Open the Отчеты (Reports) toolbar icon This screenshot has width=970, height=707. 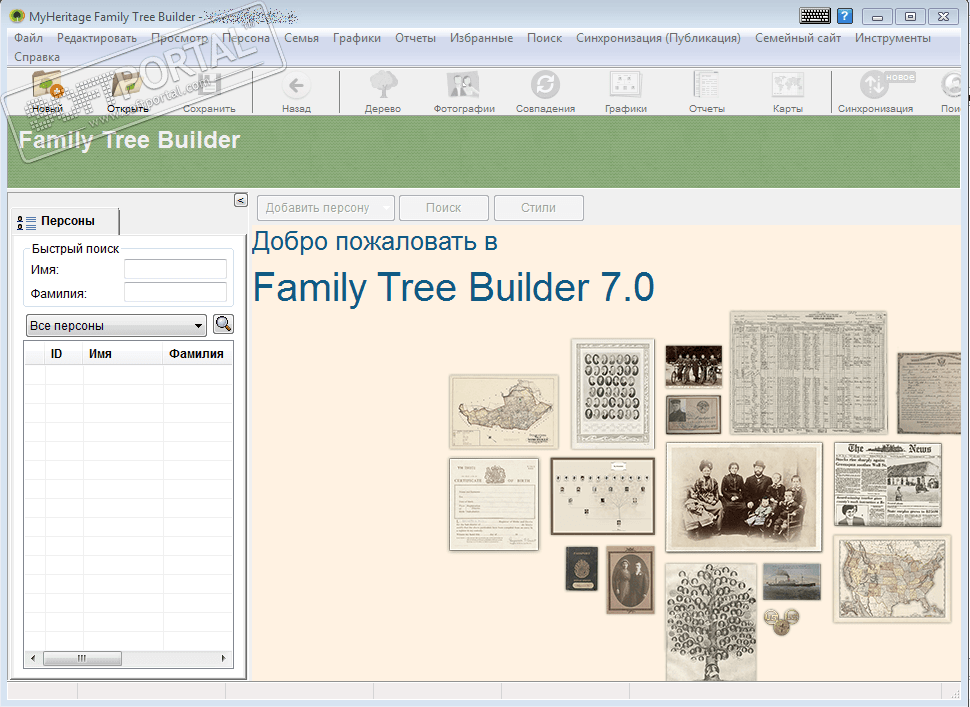pos(706,85)
